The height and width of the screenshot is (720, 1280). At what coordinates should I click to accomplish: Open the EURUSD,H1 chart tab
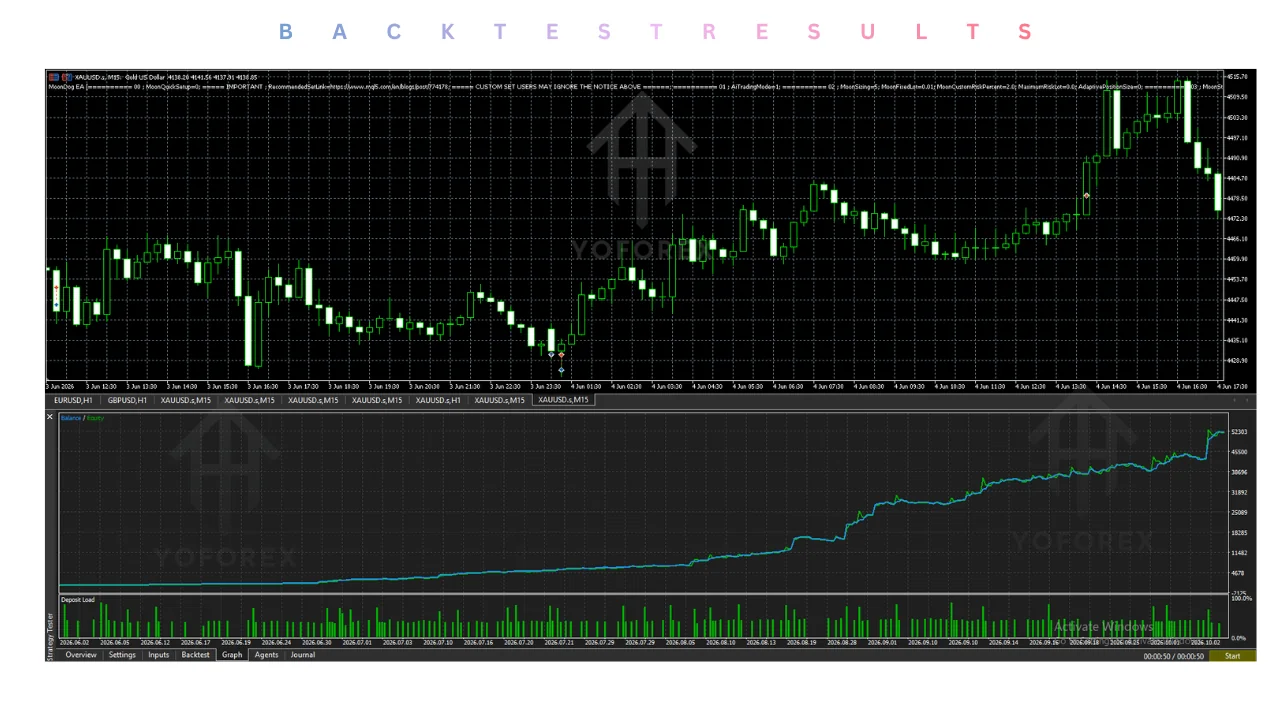pos(72,400)
